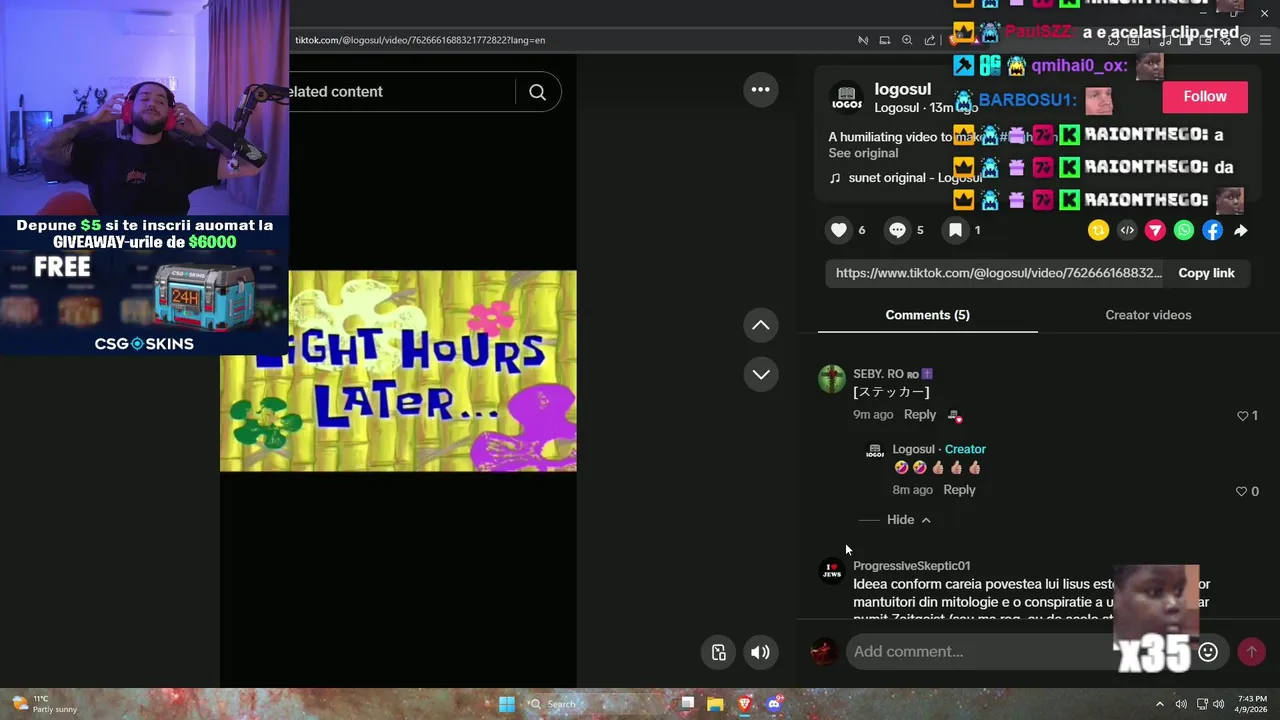The height and width of the screenshot is (720, 1280).
Task: Click the magnifier icon in related content search
Action: pos(537,92)
